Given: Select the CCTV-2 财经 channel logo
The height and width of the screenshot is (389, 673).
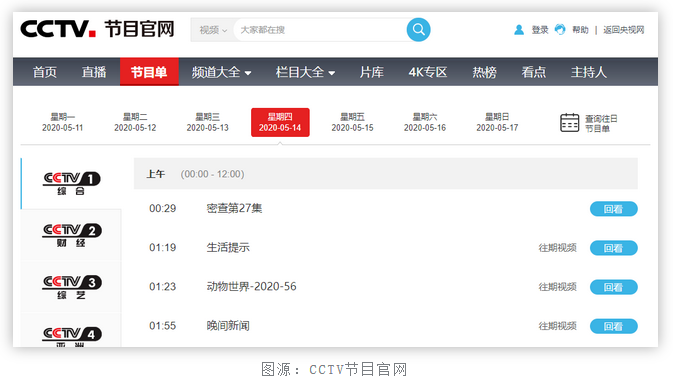Looking at the screenshot, I should 71,235.
